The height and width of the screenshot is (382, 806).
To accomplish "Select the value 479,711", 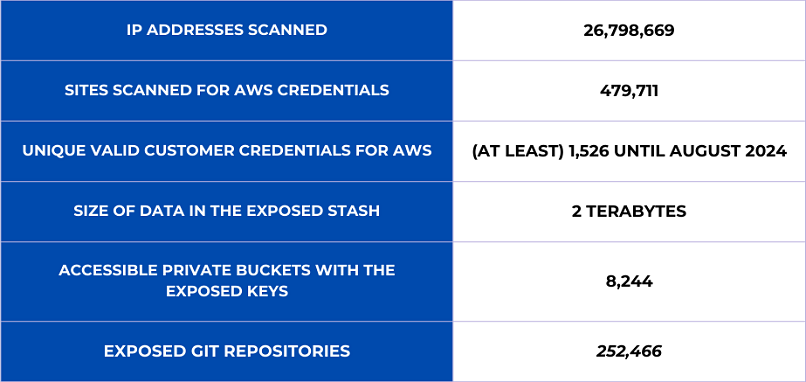I will 629,92.
